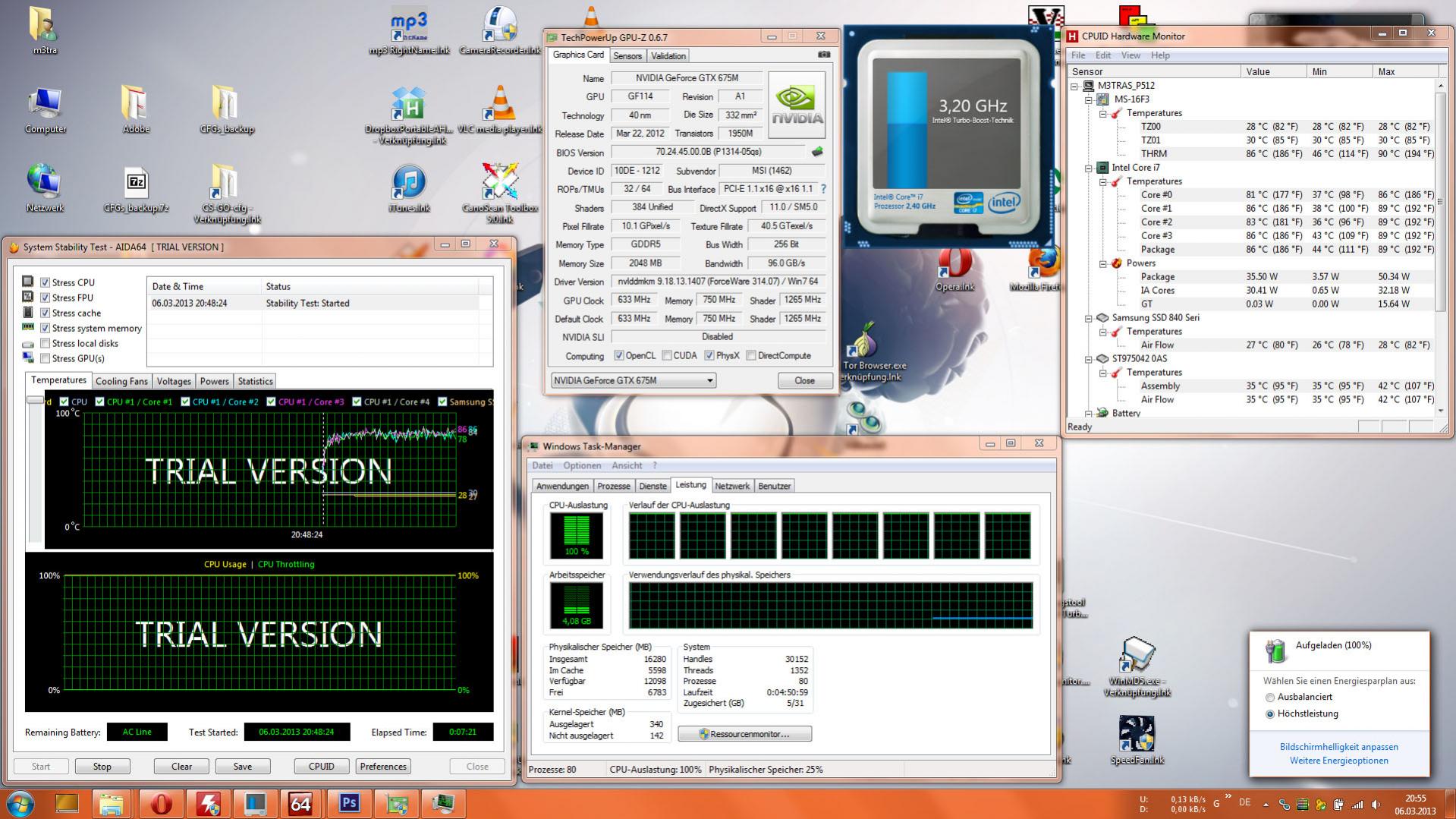
Task: Open the DropboxPortableAH desktop shortcut
Action: pyautogui.click(x=410, y=115)
